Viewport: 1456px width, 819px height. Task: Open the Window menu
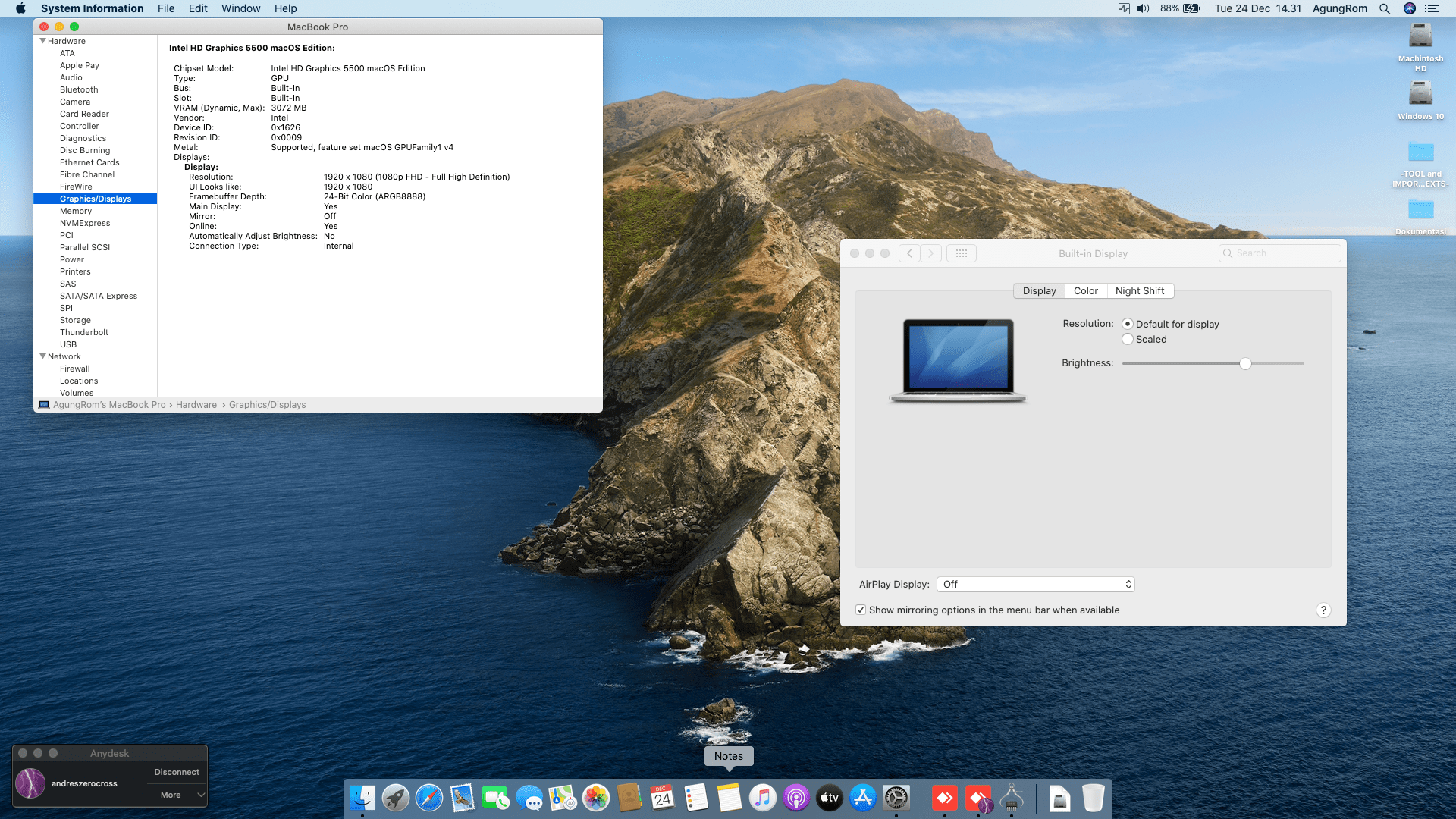point(240,8)
